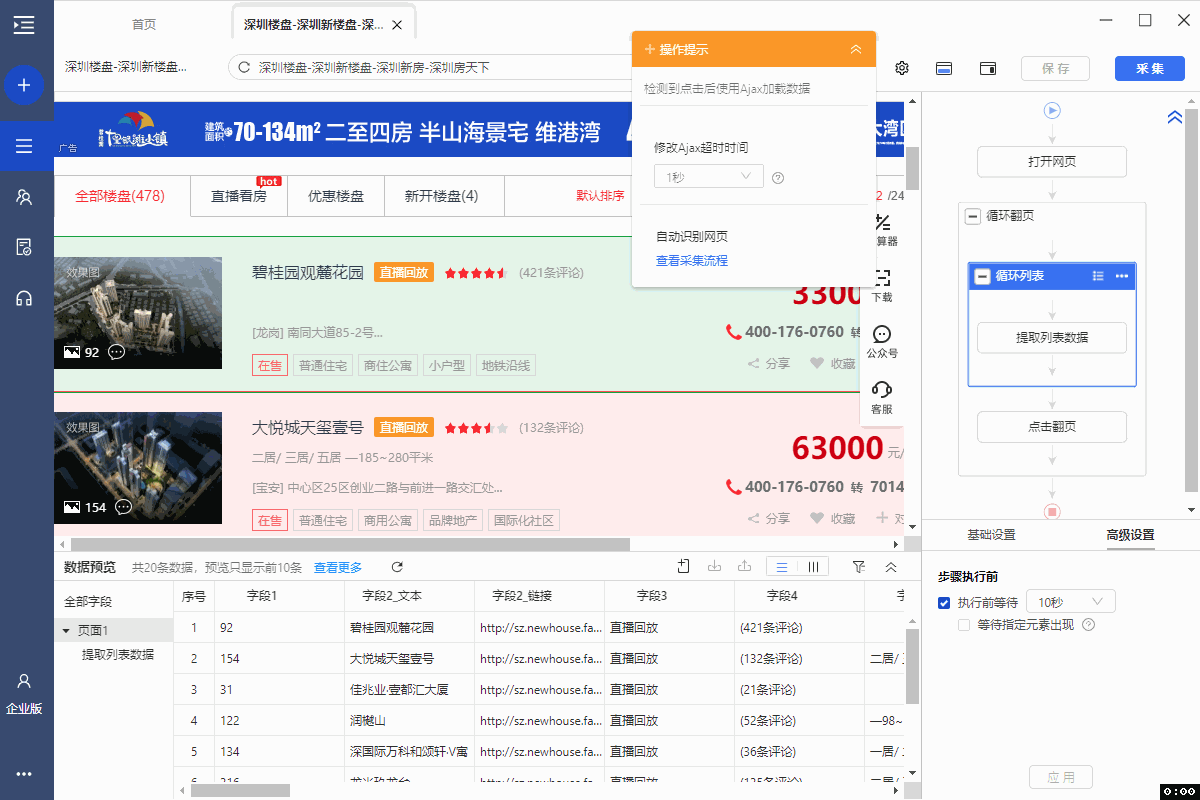Open list settings icon on 循环列表 step

click(x=1098, y=276)
